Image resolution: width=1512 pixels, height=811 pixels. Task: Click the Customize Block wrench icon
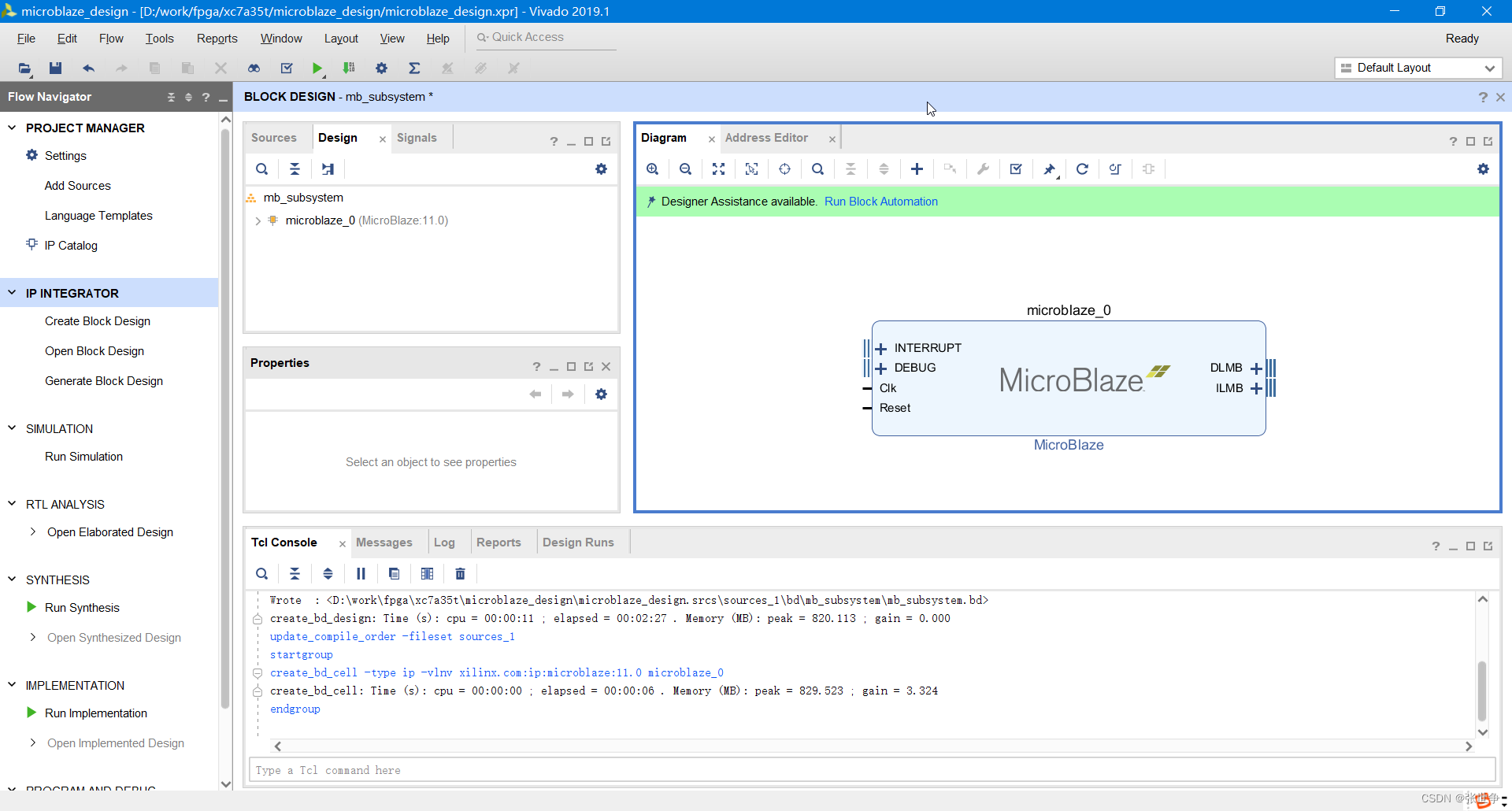click(x=984, y=168)
